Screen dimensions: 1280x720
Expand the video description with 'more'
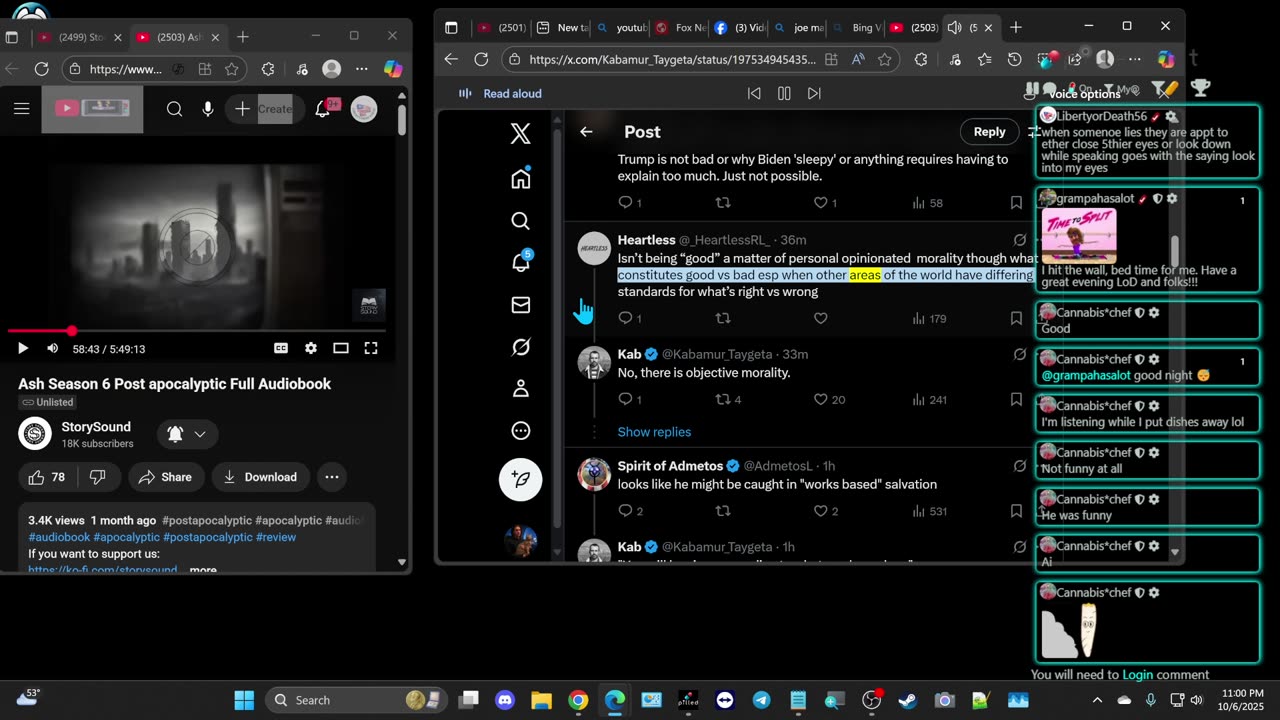click(203, 569)
